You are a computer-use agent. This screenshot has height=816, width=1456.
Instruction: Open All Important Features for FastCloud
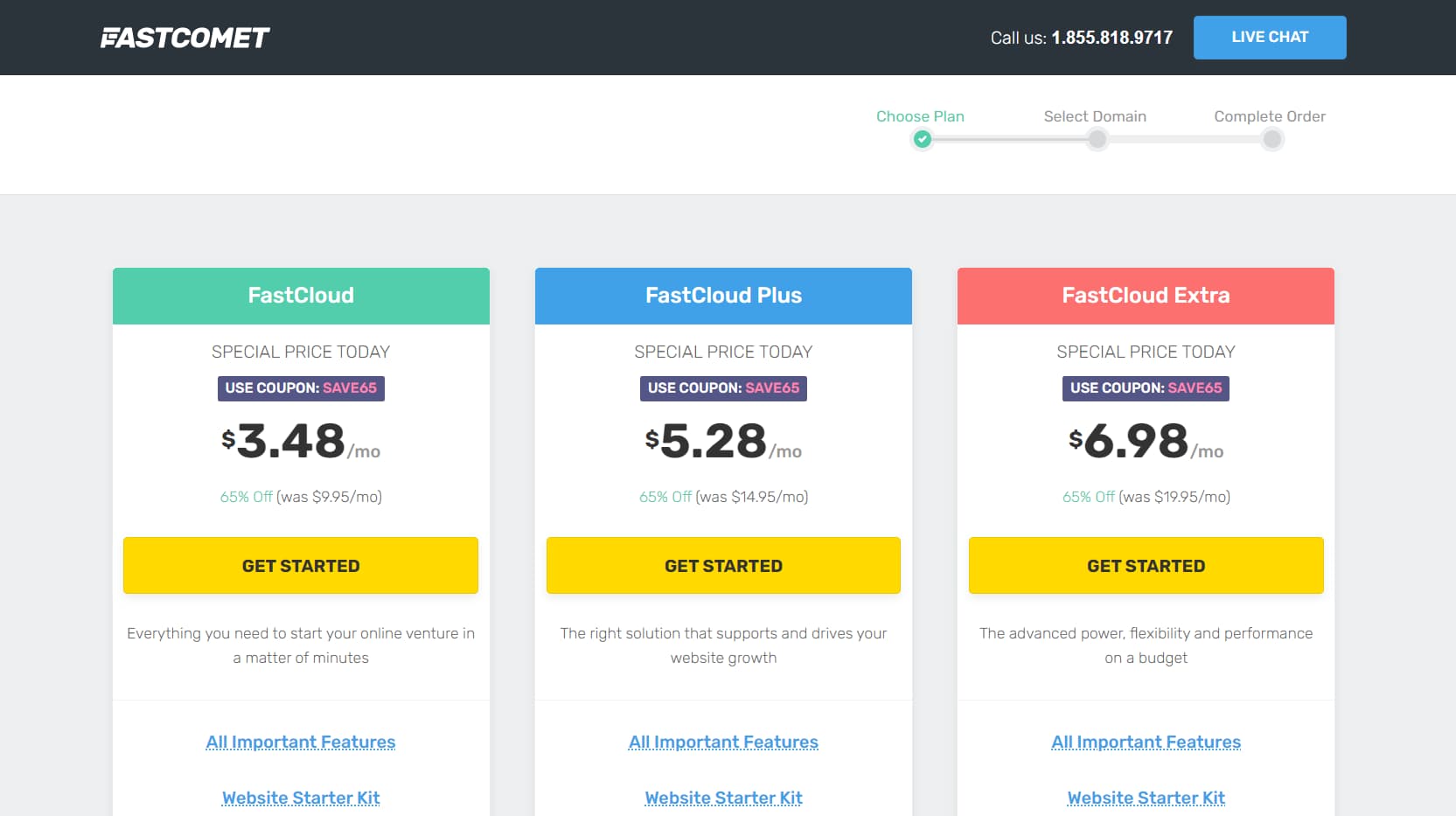click(301, 743)
